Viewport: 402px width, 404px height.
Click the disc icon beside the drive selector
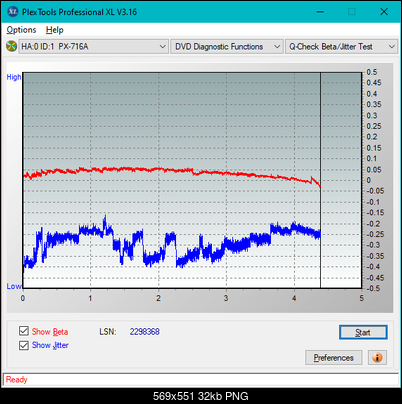click(12, 46)
